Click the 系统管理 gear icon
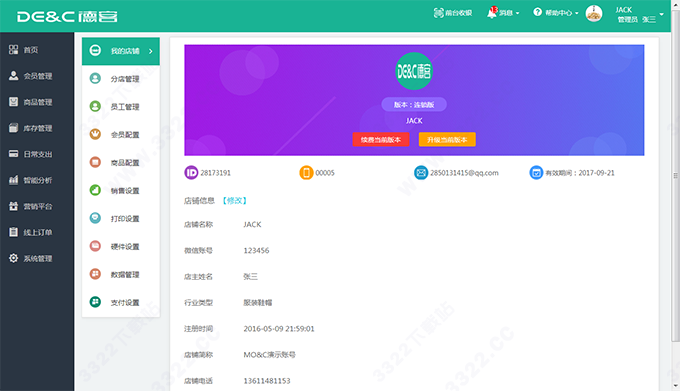 tap(13, 258)
